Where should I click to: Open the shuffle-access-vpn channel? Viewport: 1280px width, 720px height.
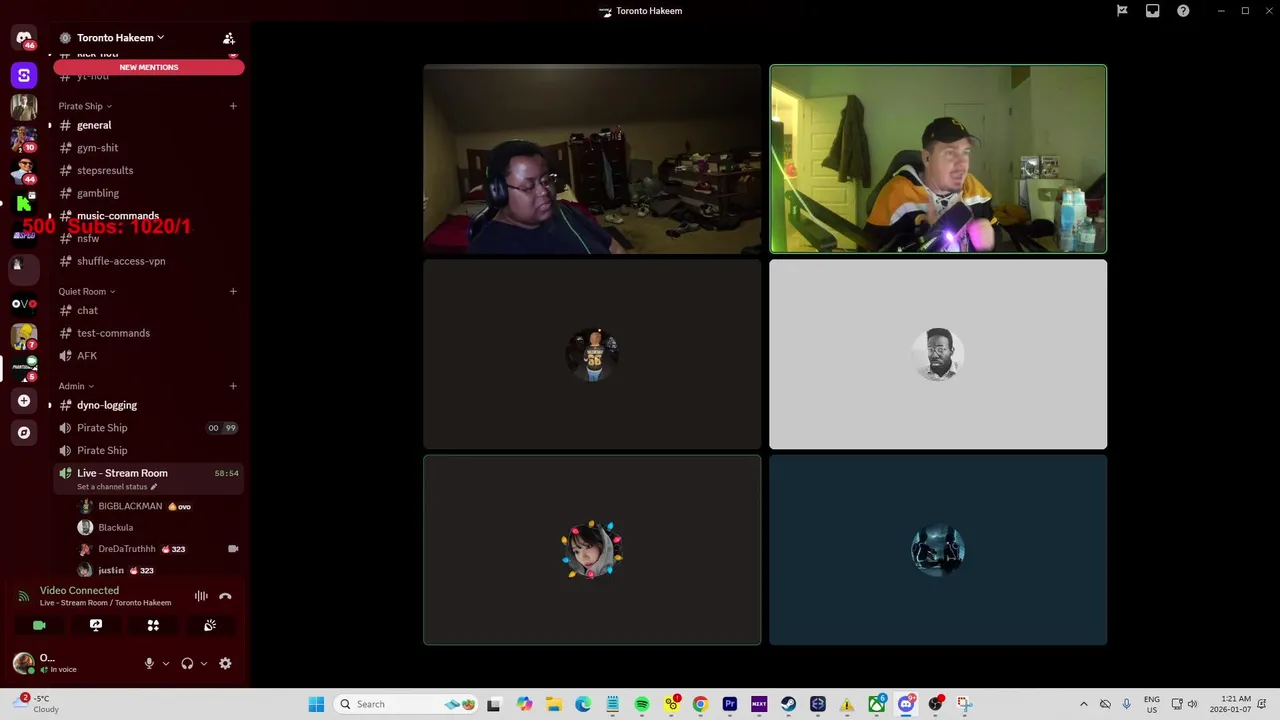pyautogui.click(x=149, y=261)
